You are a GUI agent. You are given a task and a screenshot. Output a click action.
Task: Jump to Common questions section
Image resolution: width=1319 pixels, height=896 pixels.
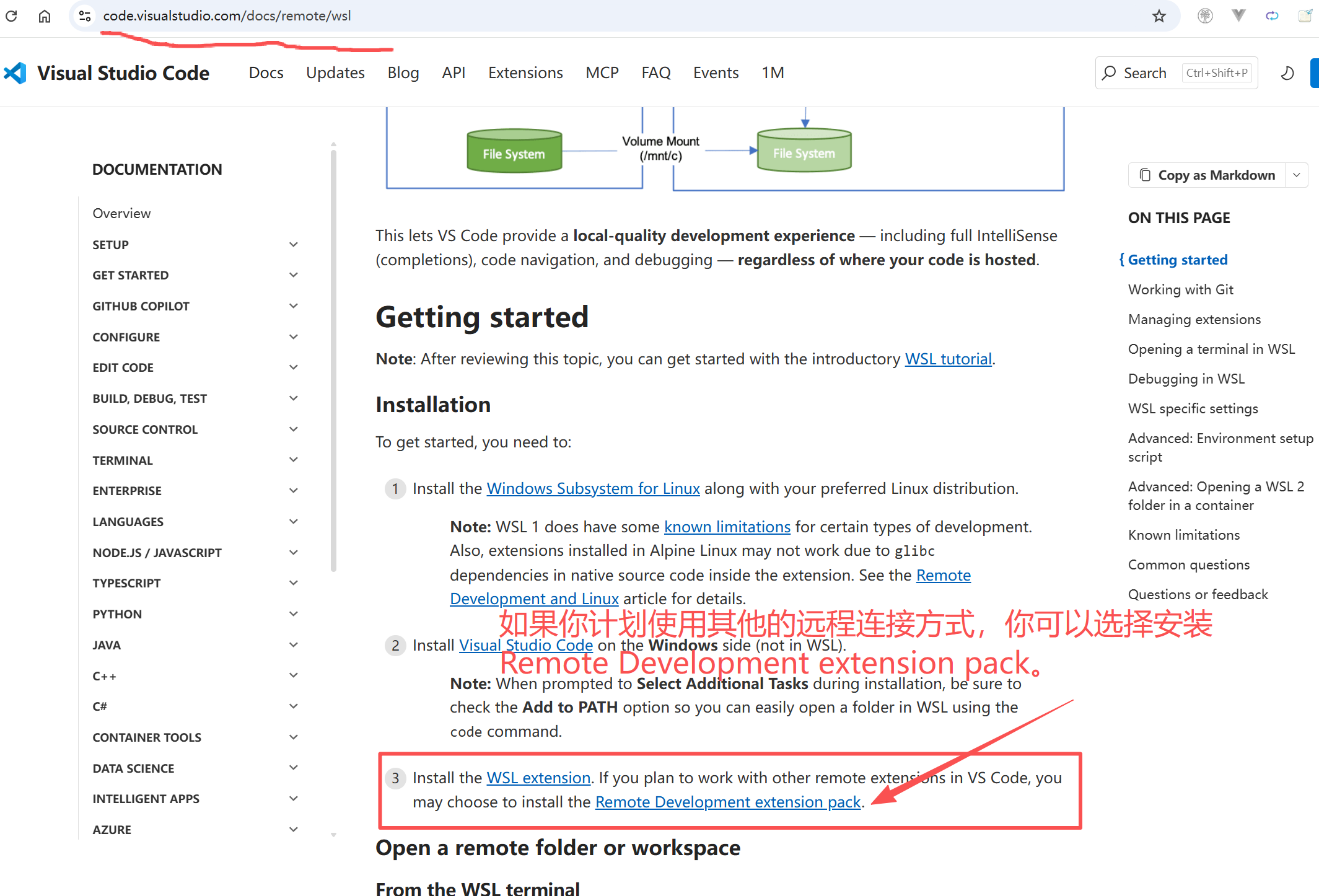[1189, 565]
